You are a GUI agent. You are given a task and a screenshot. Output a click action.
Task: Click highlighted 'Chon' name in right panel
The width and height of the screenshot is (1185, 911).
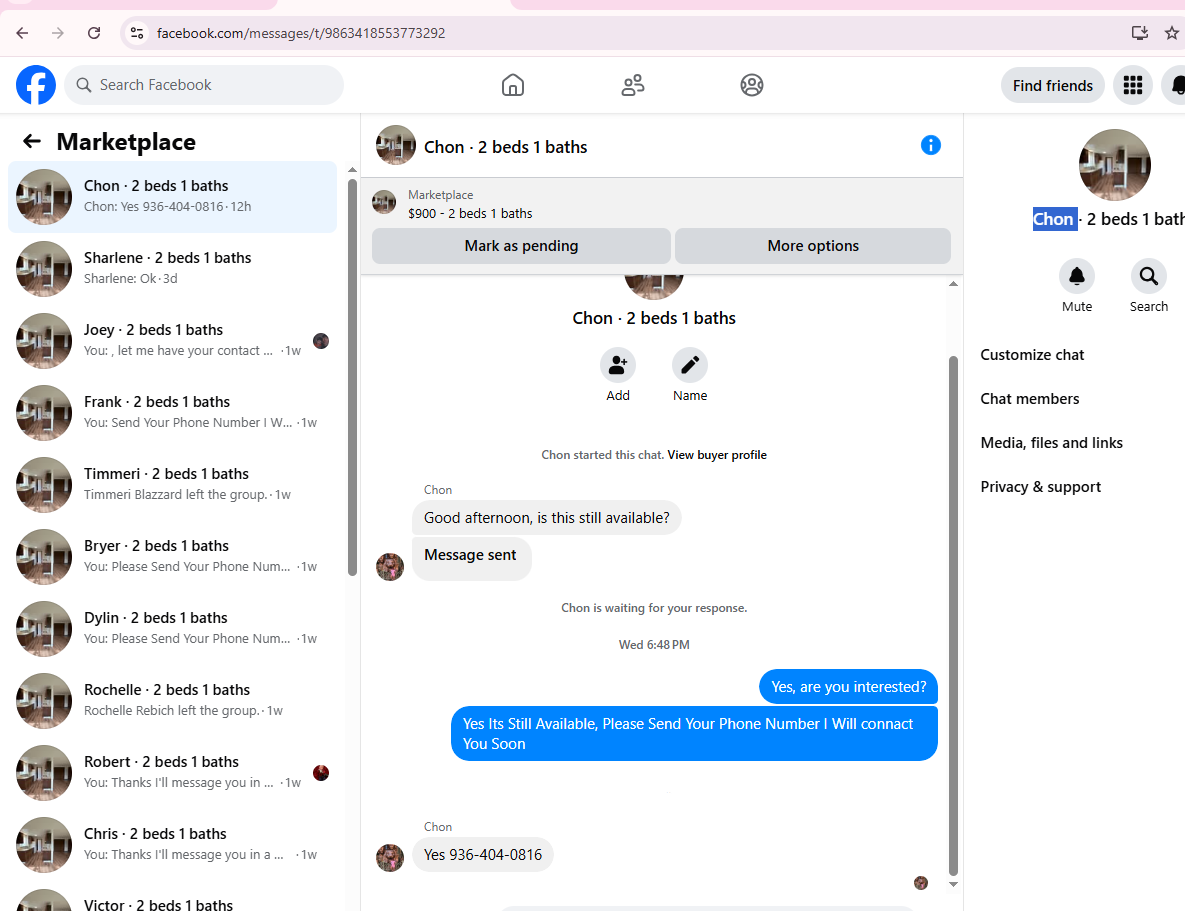point(1054,219)
